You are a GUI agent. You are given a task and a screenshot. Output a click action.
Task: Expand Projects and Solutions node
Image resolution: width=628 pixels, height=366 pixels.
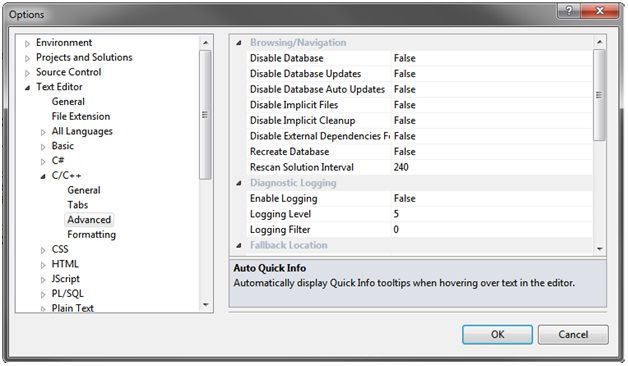coord(27,58)
